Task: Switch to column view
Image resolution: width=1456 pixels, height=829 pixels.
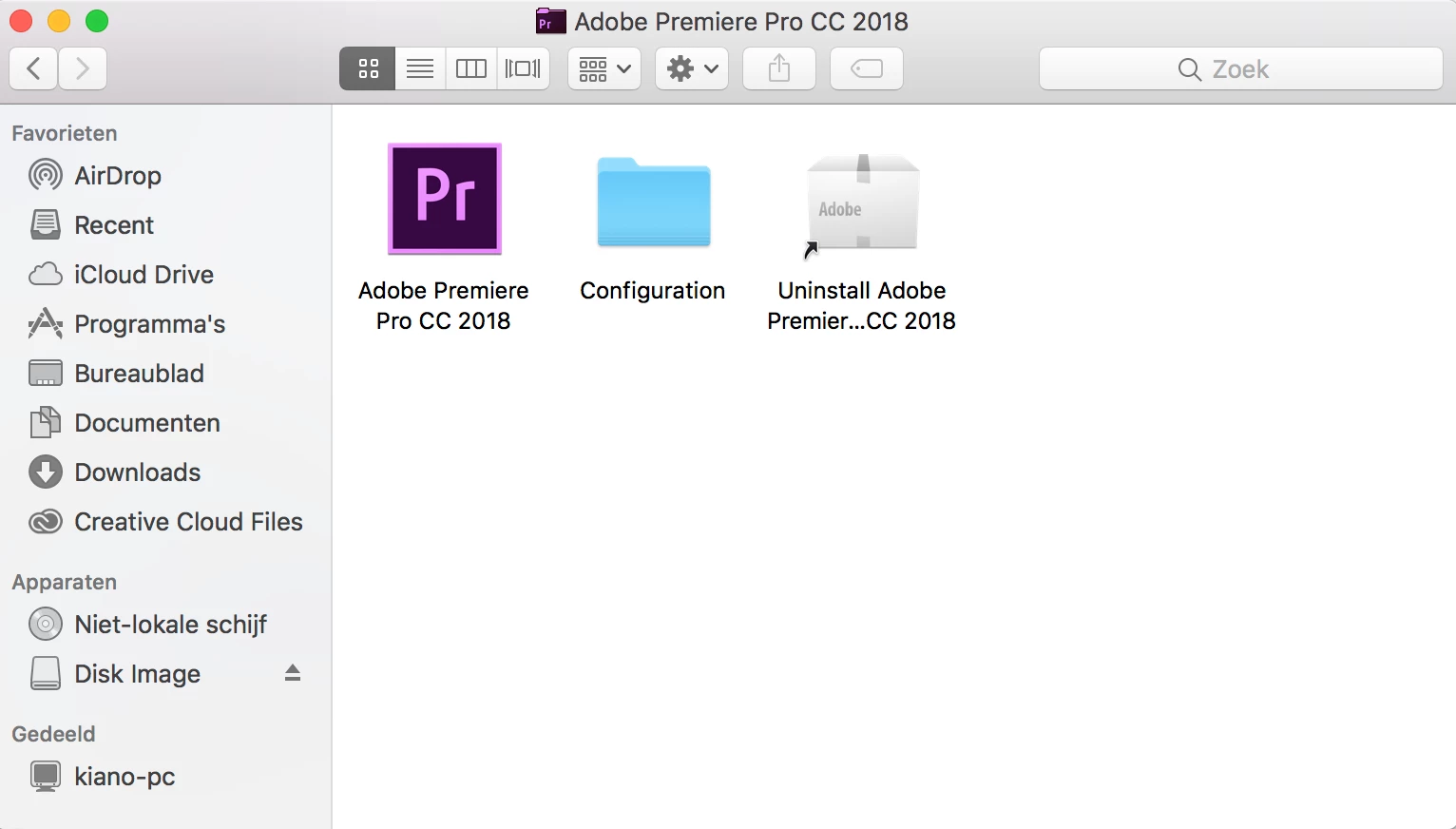Action: [471, 68]
